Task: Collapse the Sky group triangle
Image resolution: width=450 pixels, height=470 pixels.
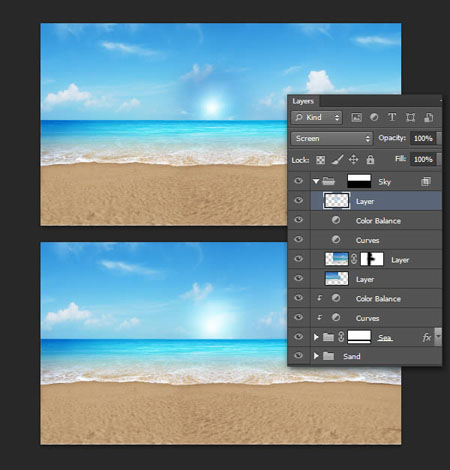Action: tap(316, 182)
